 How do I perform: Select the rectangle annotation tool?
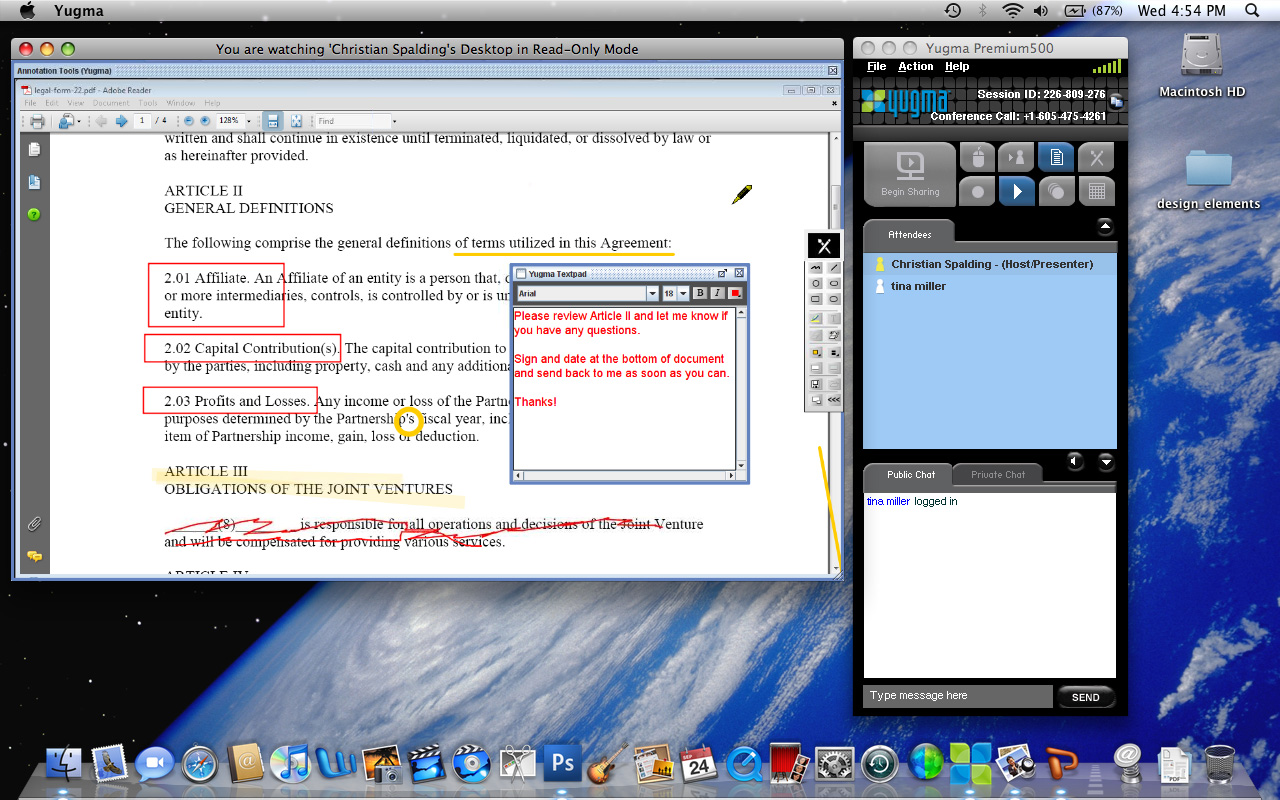point(816,299)
